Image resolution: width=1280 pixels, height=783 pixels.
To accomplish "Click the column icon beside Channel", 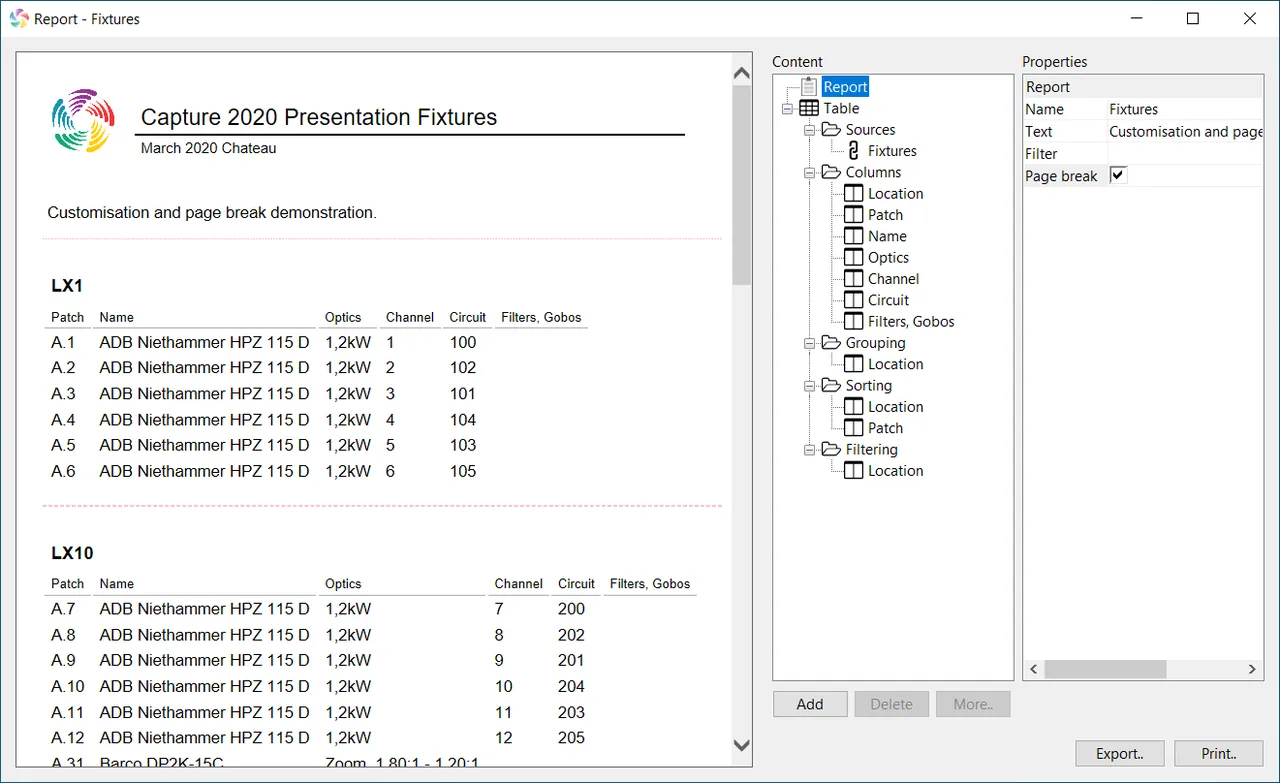I will (853, 279).
